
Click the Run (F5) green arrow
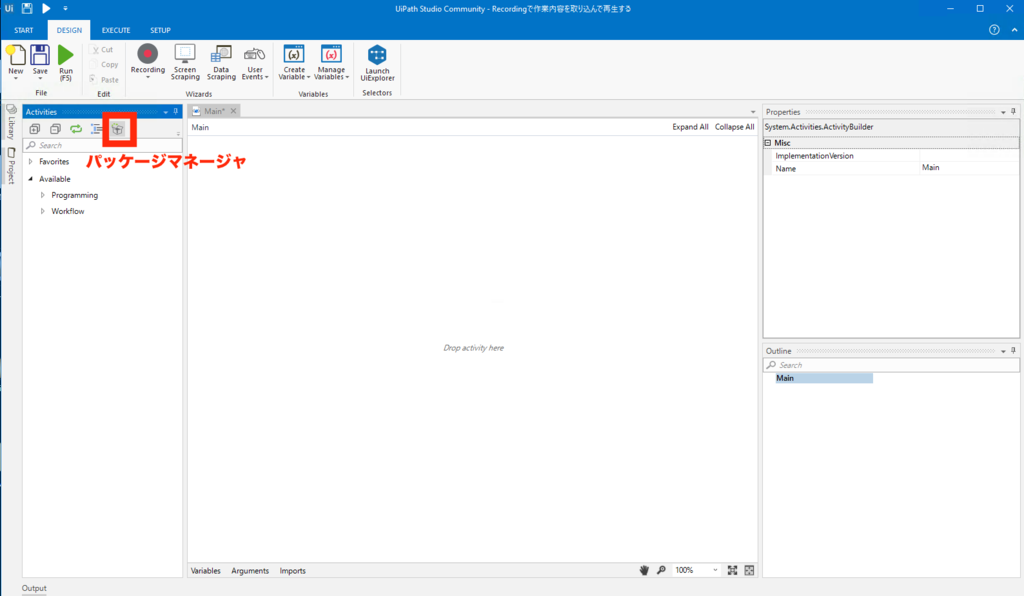tap(65, 55)
